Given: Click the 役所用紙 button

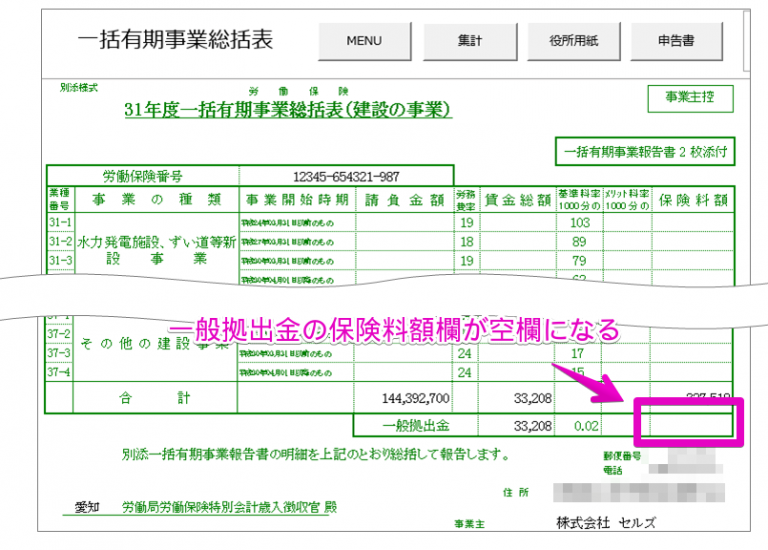Looking at the screenshot, I should click(574, 41).
